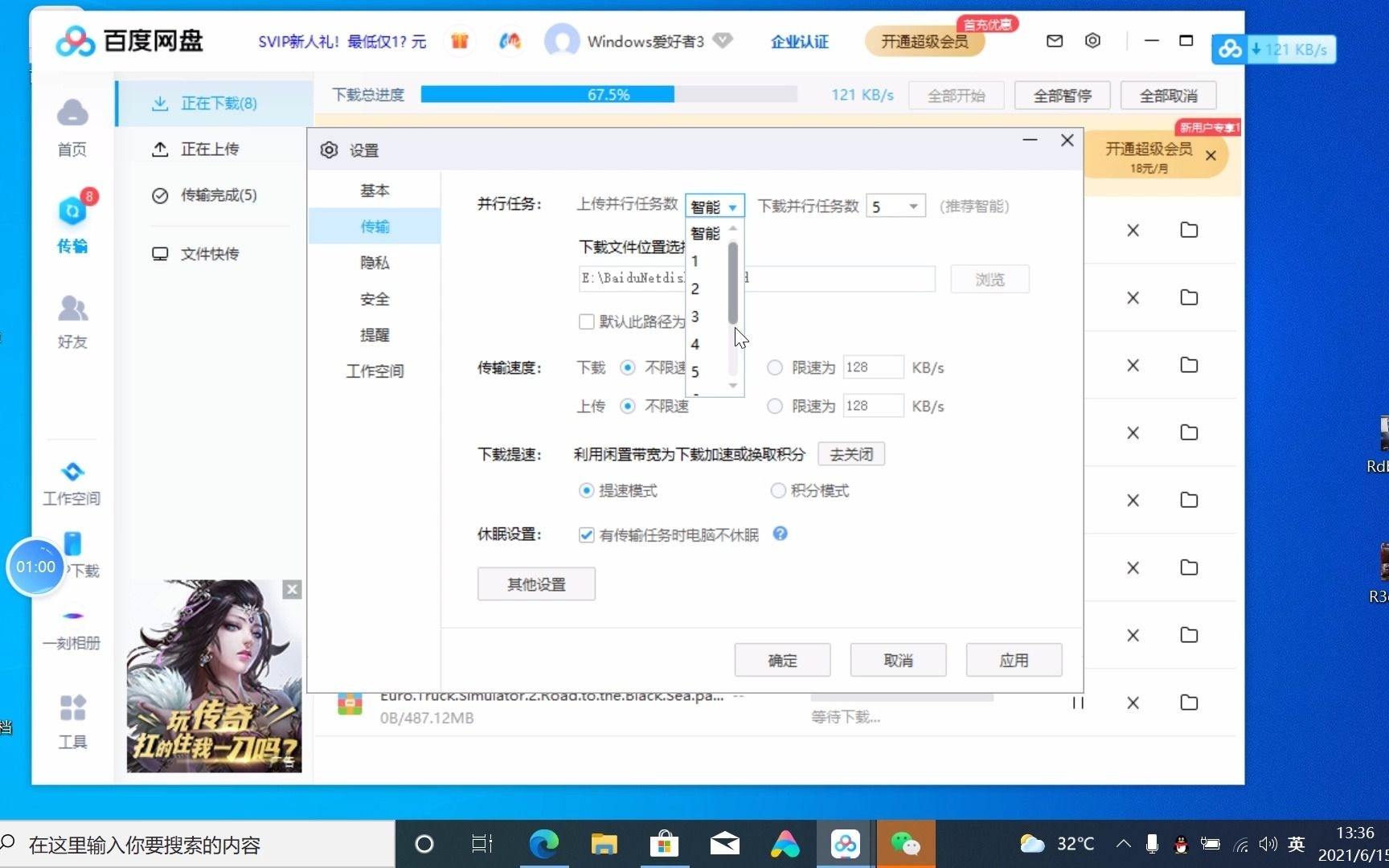Image resolution: width=1389 pixels, height=868 pixels.
Task: Click 浏览 to browse download location
Action: (989, 279)
